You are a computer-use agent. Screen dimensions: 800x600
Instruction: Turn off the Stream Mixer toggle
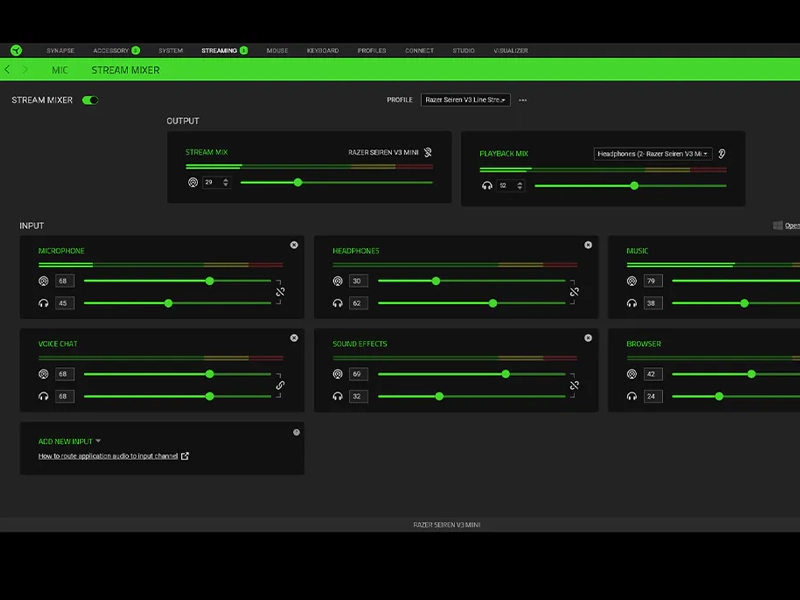click(x=90, y=100)
